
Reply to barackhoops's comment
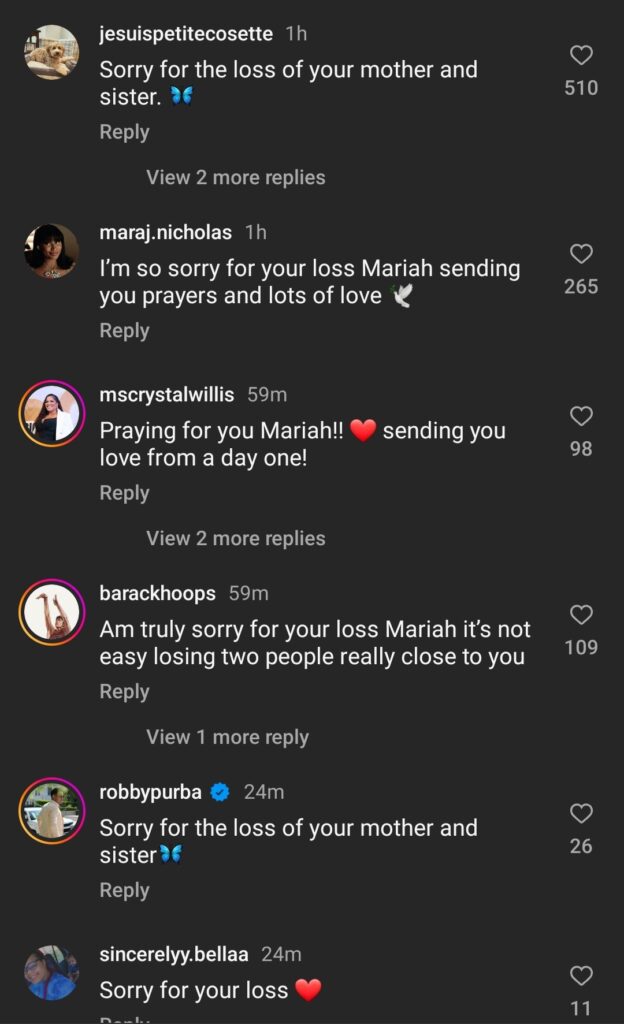[x=124, y=692]
